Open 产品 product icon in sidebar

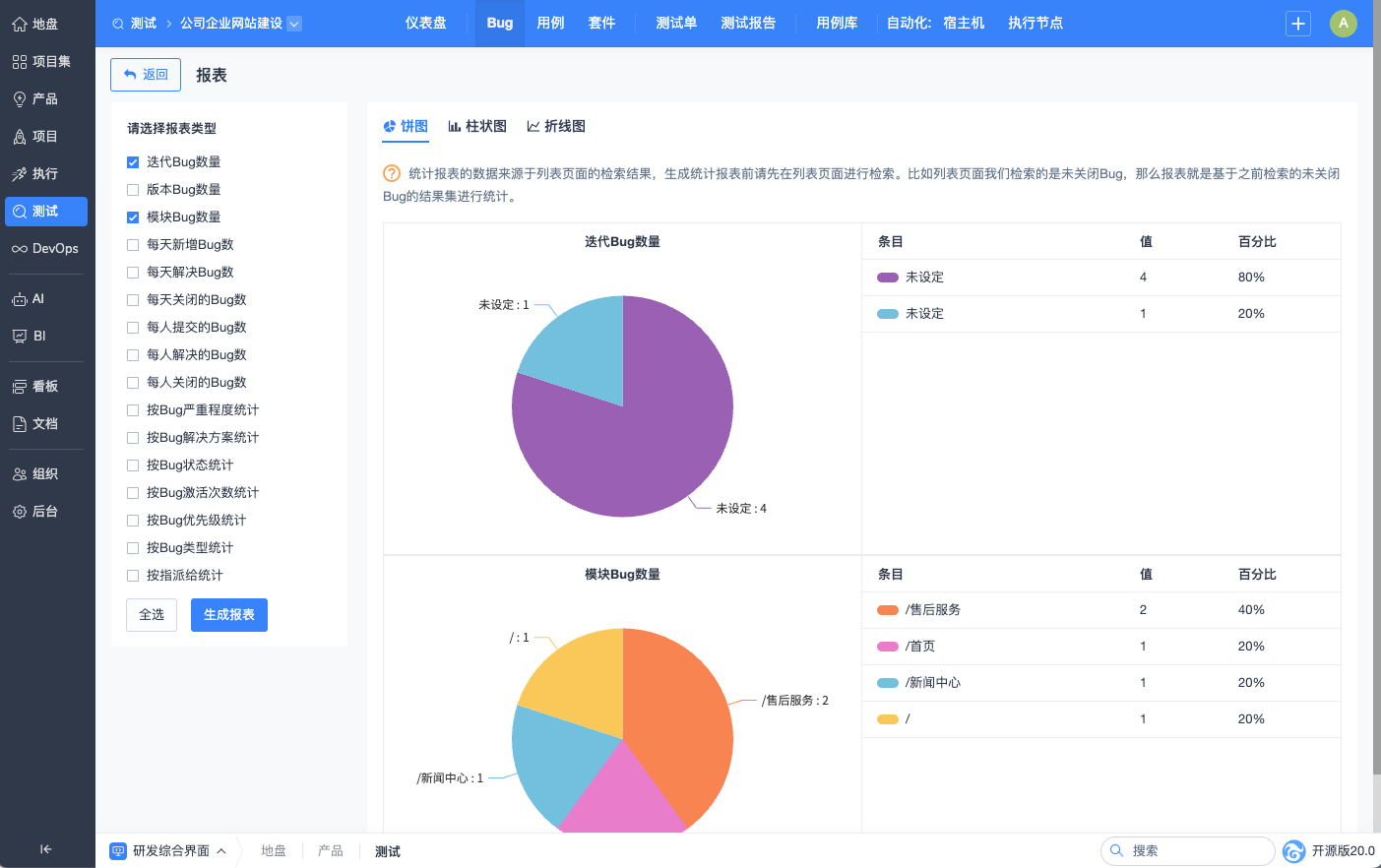pos(20,98)
